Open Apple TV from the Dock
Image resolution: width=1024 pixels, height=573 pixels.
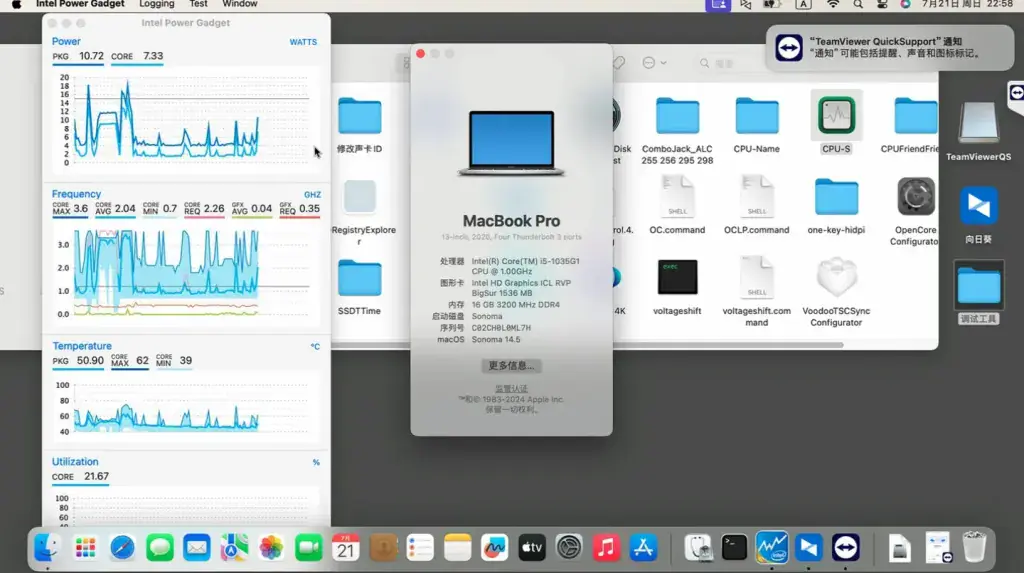(532, 548)
